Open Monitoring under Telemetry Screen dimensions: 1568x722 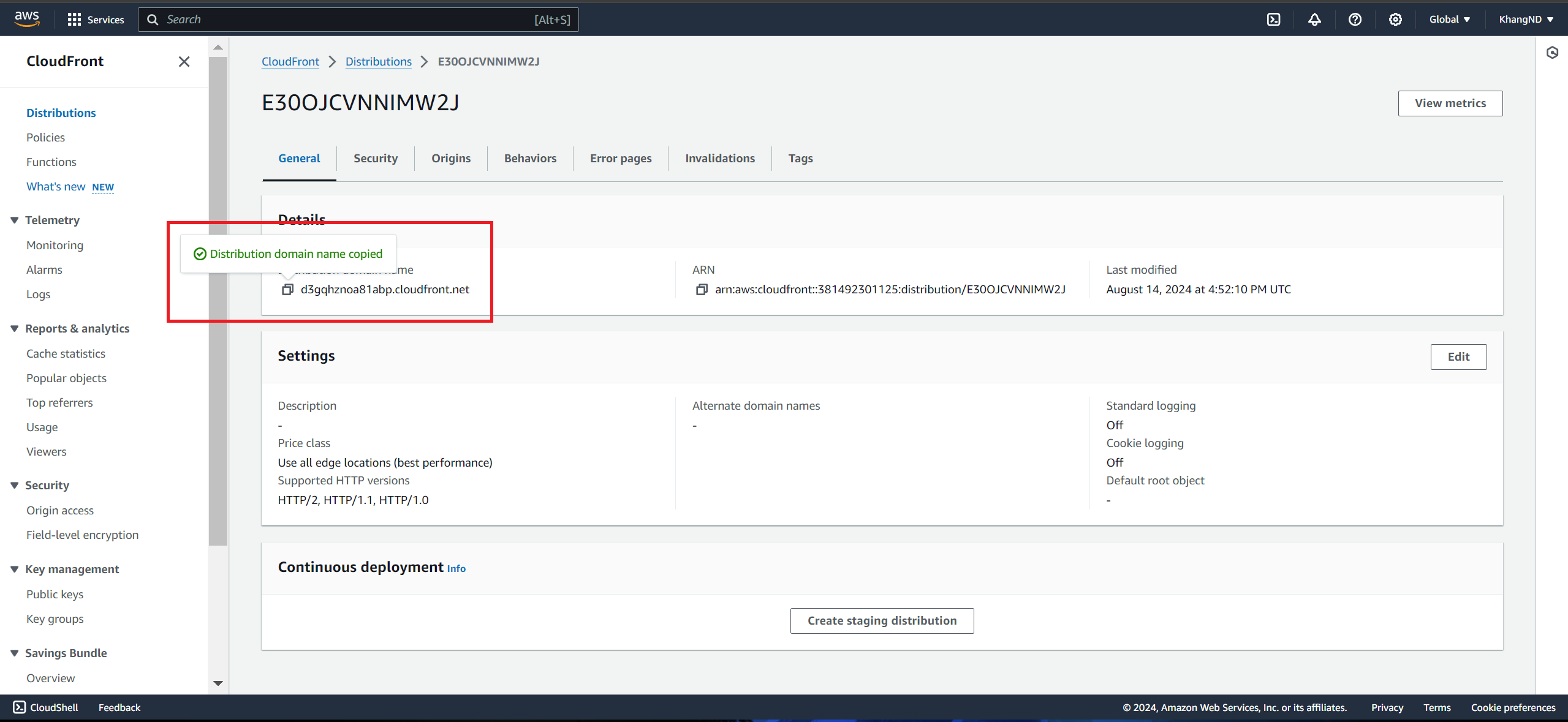pos(55,246)
